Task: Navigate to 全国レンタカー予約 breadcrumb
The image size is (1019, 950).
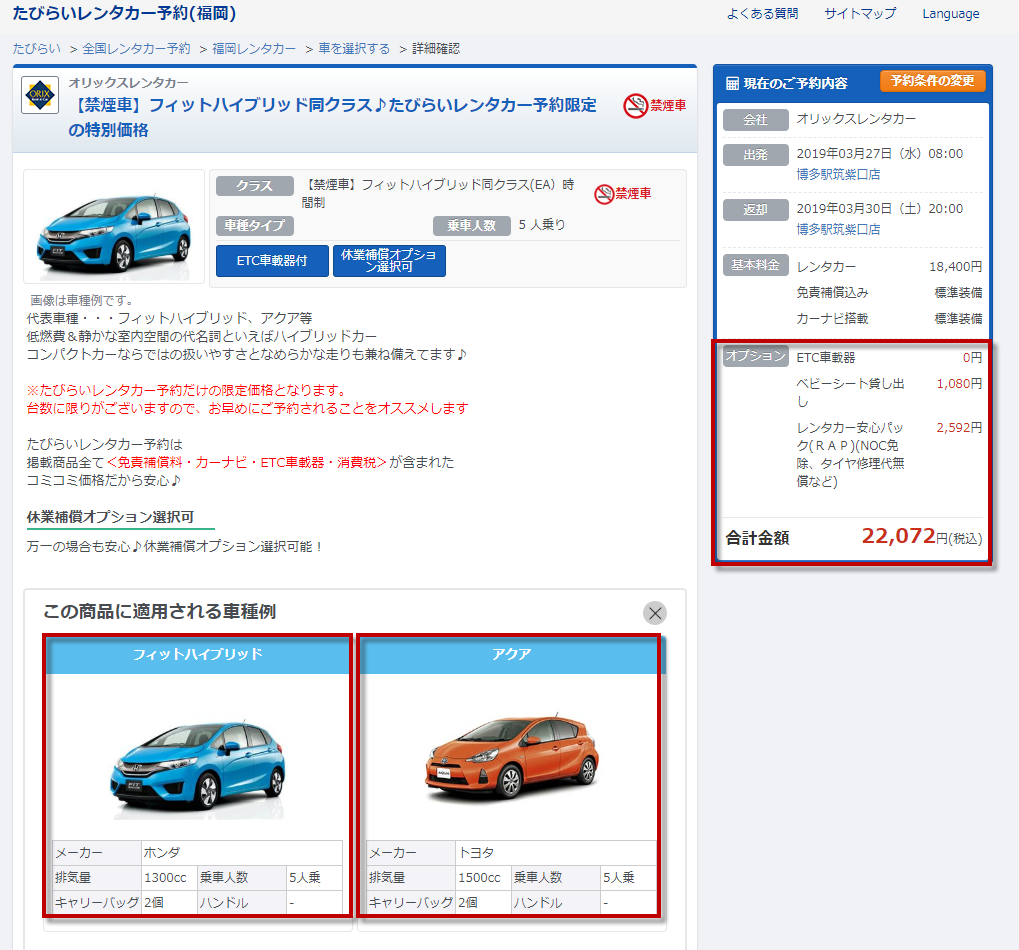Action: (x=136, y=49)
